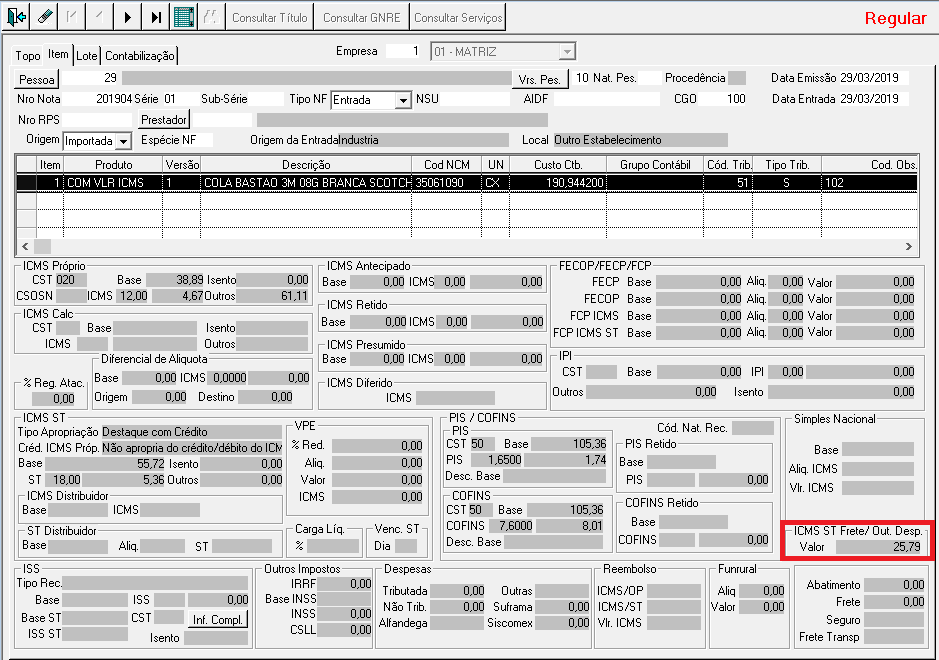Viewport: 939px width, 660px height.
Task: Click ICMS Próprio CST field 020
Action: (71, 280)
